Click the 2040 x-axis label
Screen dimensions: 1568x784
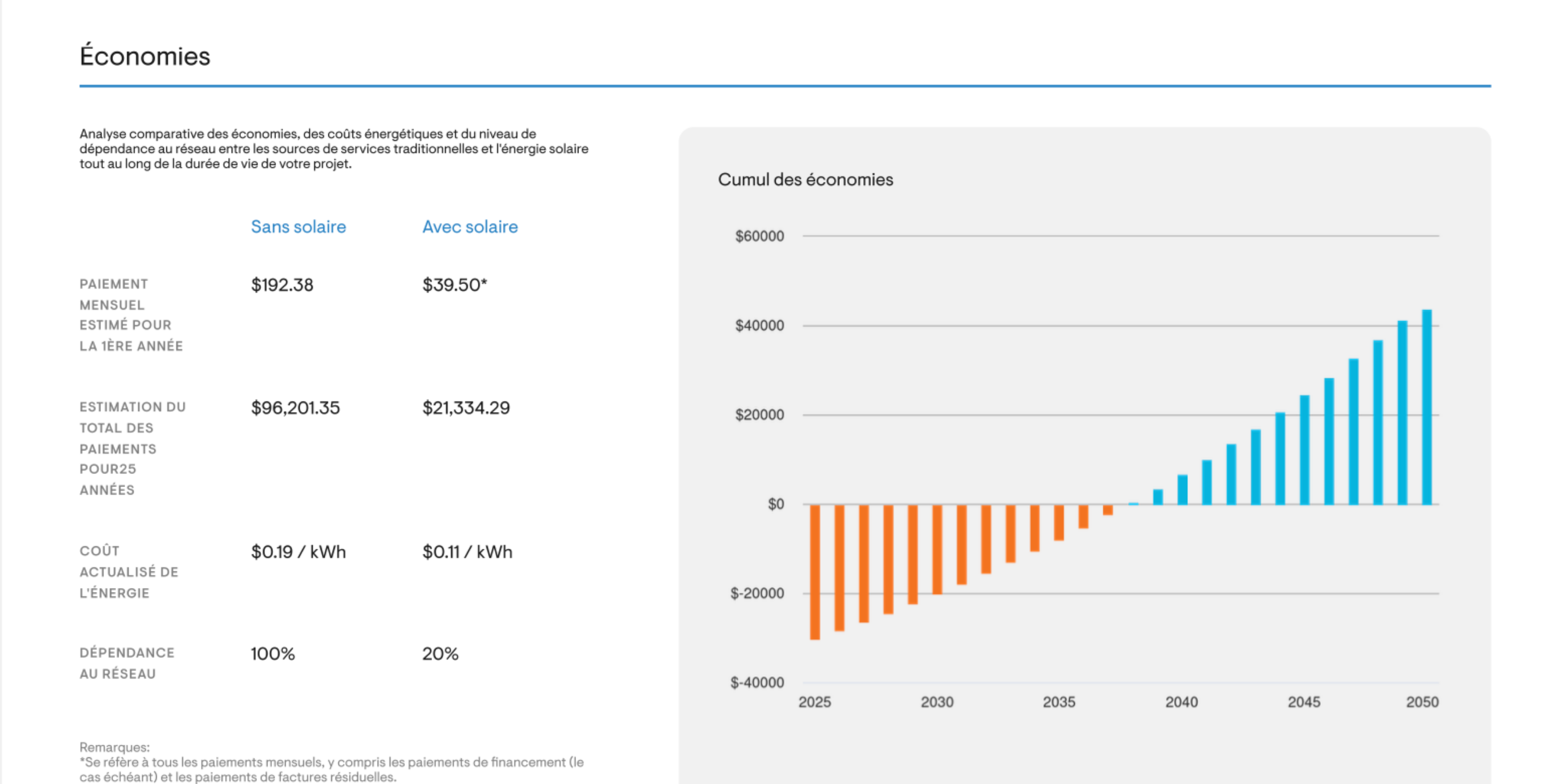click(x=1182, y=702)
